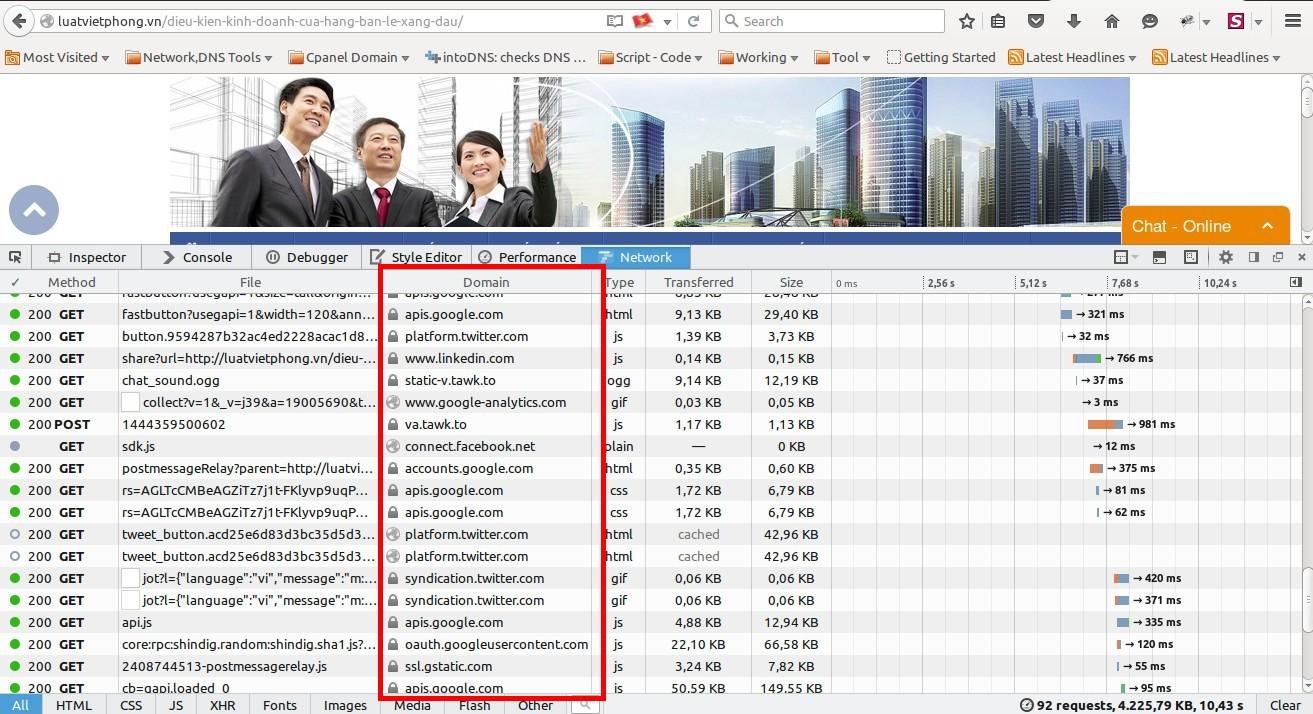Switch to the Style Editor tab

click(x=416, y=257)
